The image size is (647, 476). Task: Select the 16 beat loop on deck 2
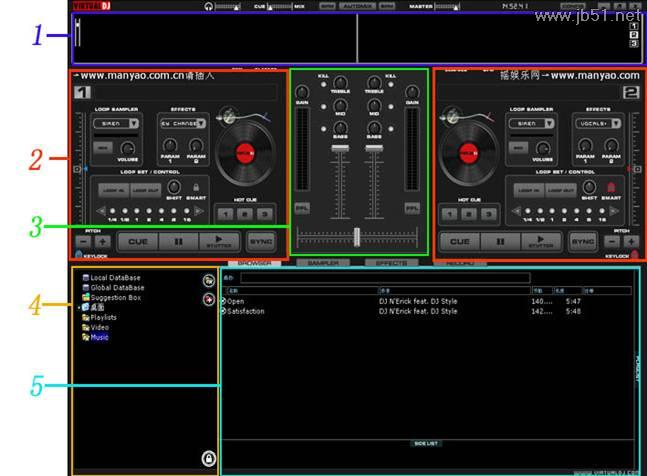pyautogui.click(x=602, y=211)
